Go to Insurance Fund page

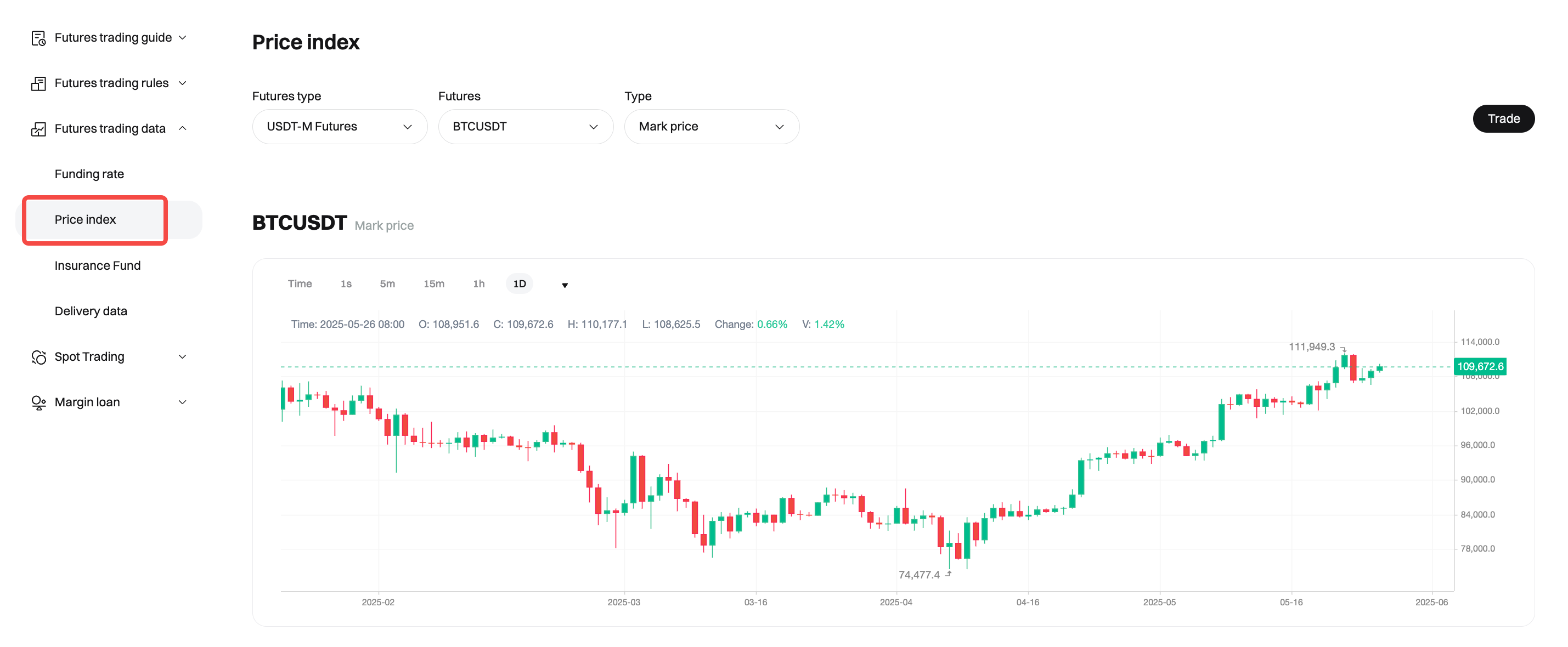click(98, 266)
